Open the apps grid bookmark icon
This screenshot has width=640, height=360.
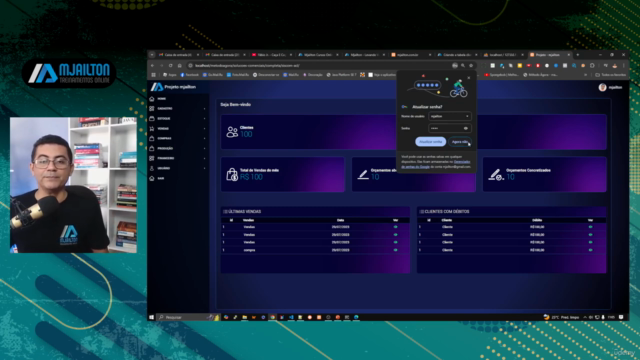tap(153, 75)
